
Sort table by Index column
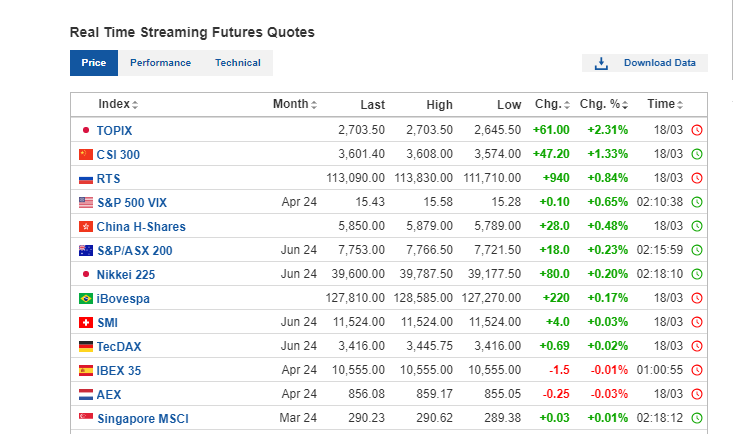(x=118, y=104)
